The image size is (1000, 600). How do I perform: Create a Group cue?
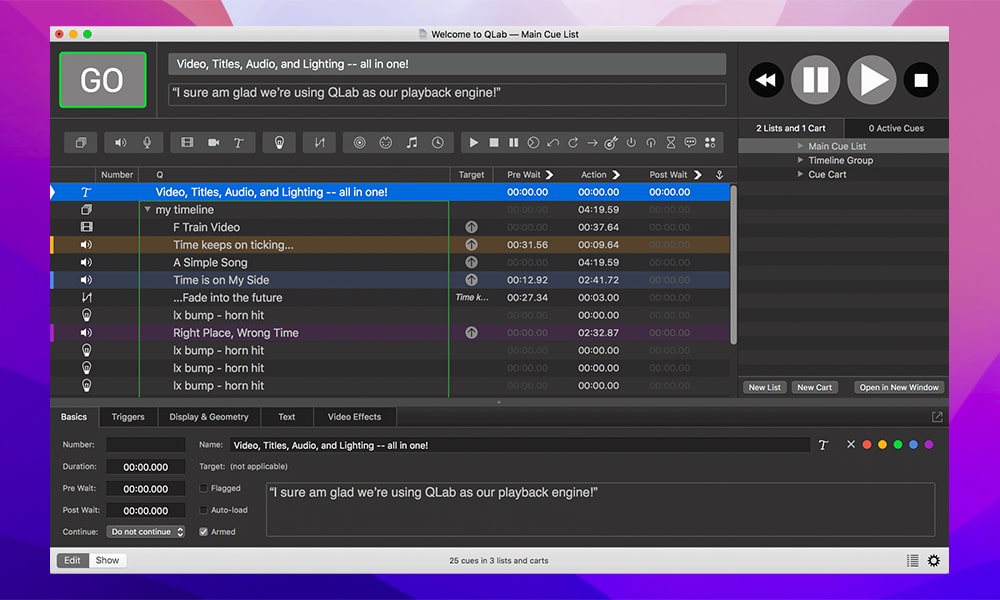(80, 142)
